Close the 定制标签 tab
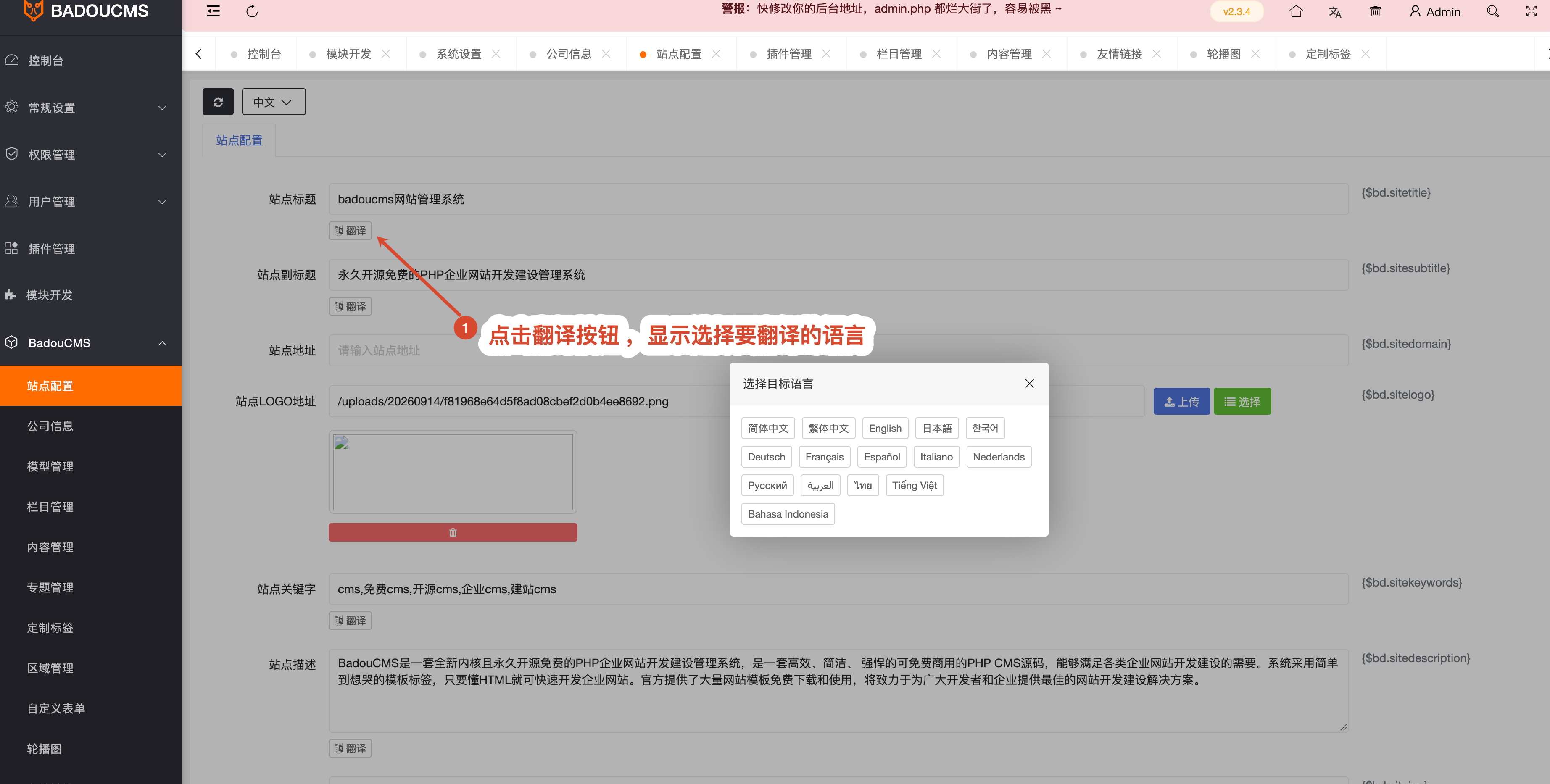This screenshot has height=784, width=1550. point(1365,53)
